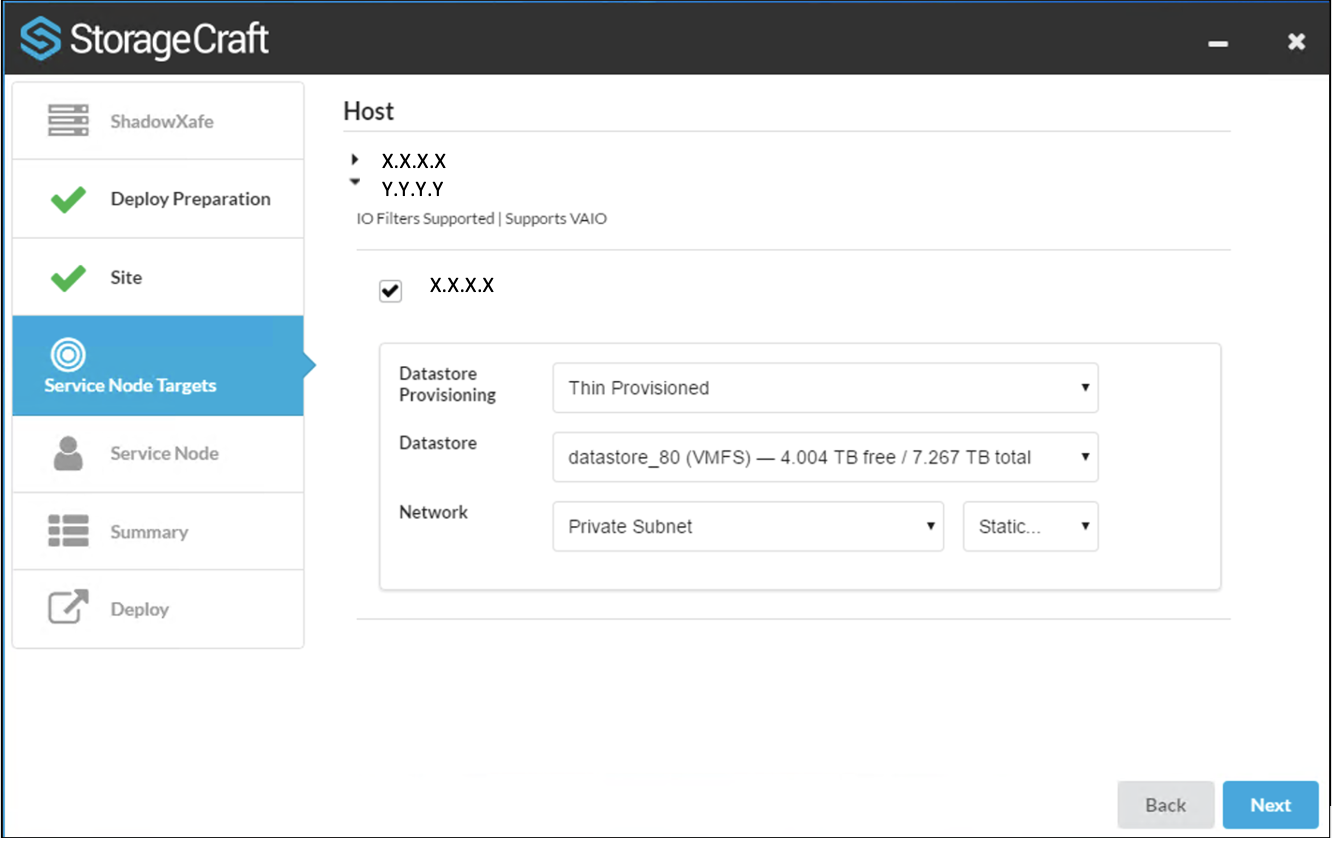Click the Deploy export arrow icon

(x=68, y=608)
